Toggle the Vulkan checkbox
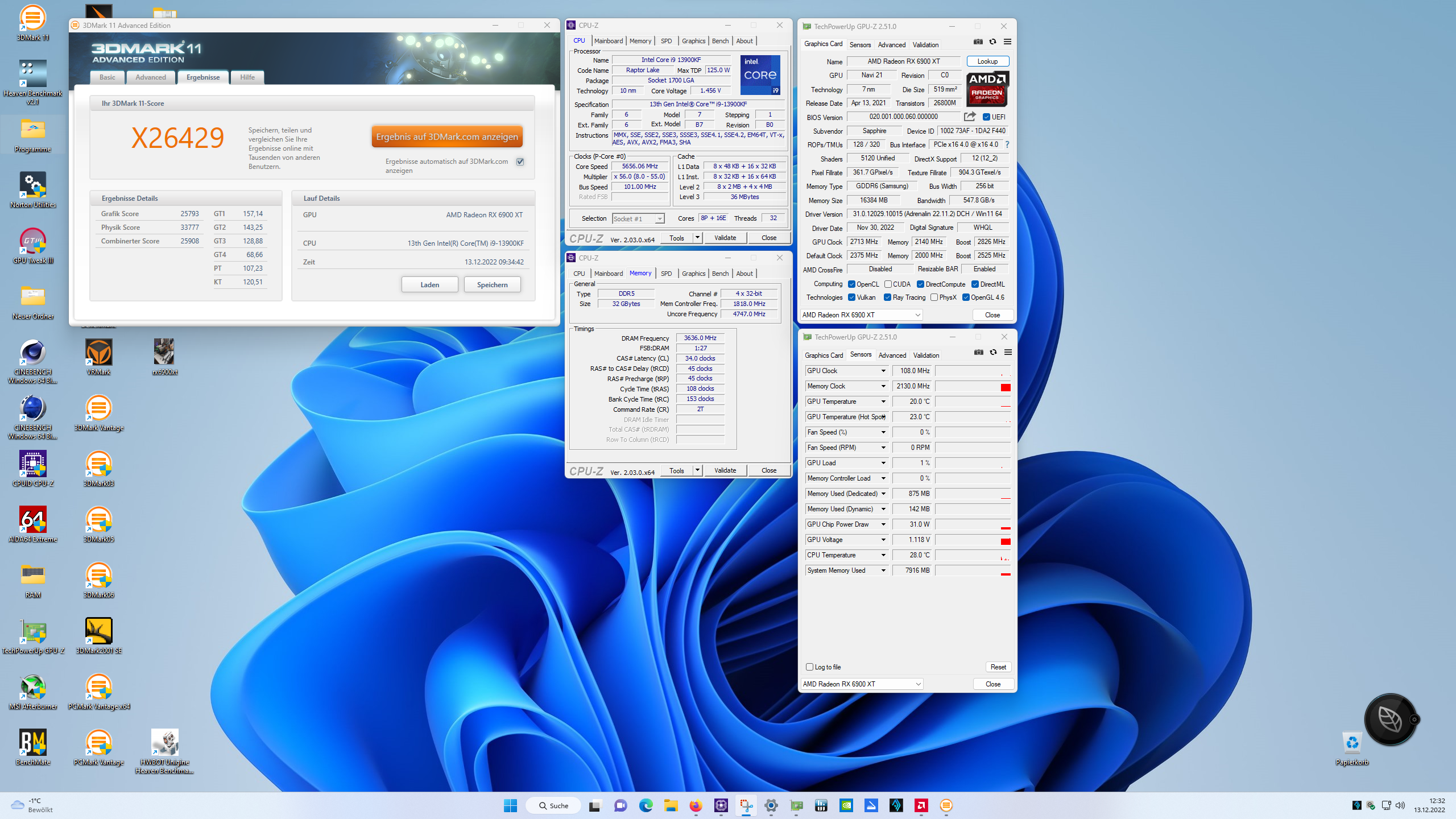Image resolution: width=1456 pixels, height=819 pixels. [851, 297]
